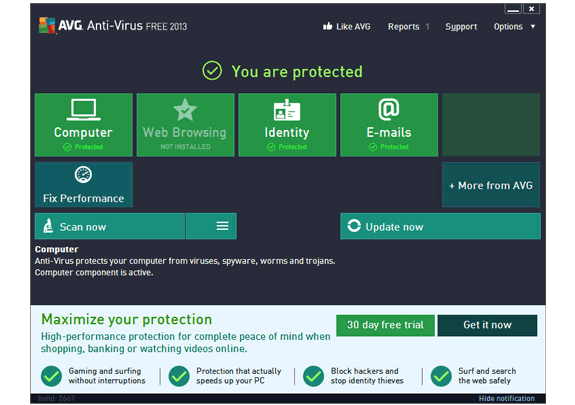Image resolution: width=575 pixels, height=405 pixels.
Task: Click the thumbs-up Like icon
Action: (327, 26)
